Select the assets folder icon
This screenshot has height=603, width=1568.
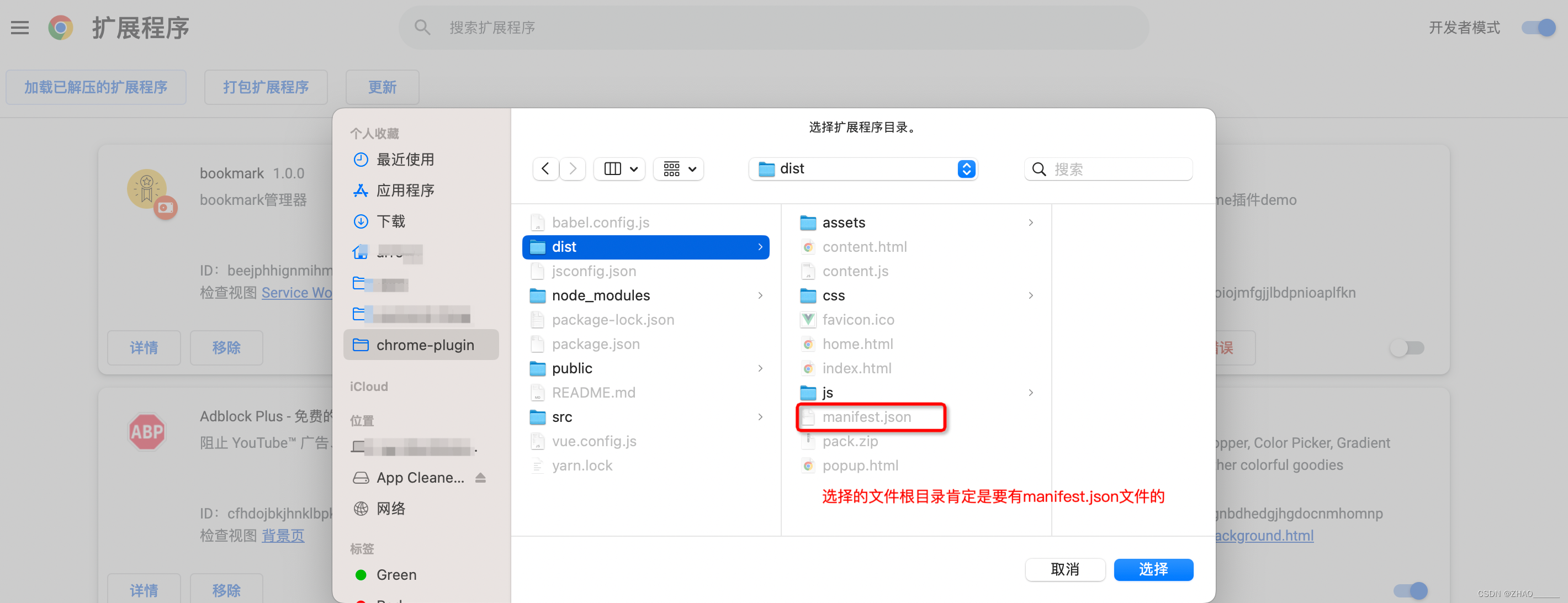pyautogui.click(x=808, y=223)
